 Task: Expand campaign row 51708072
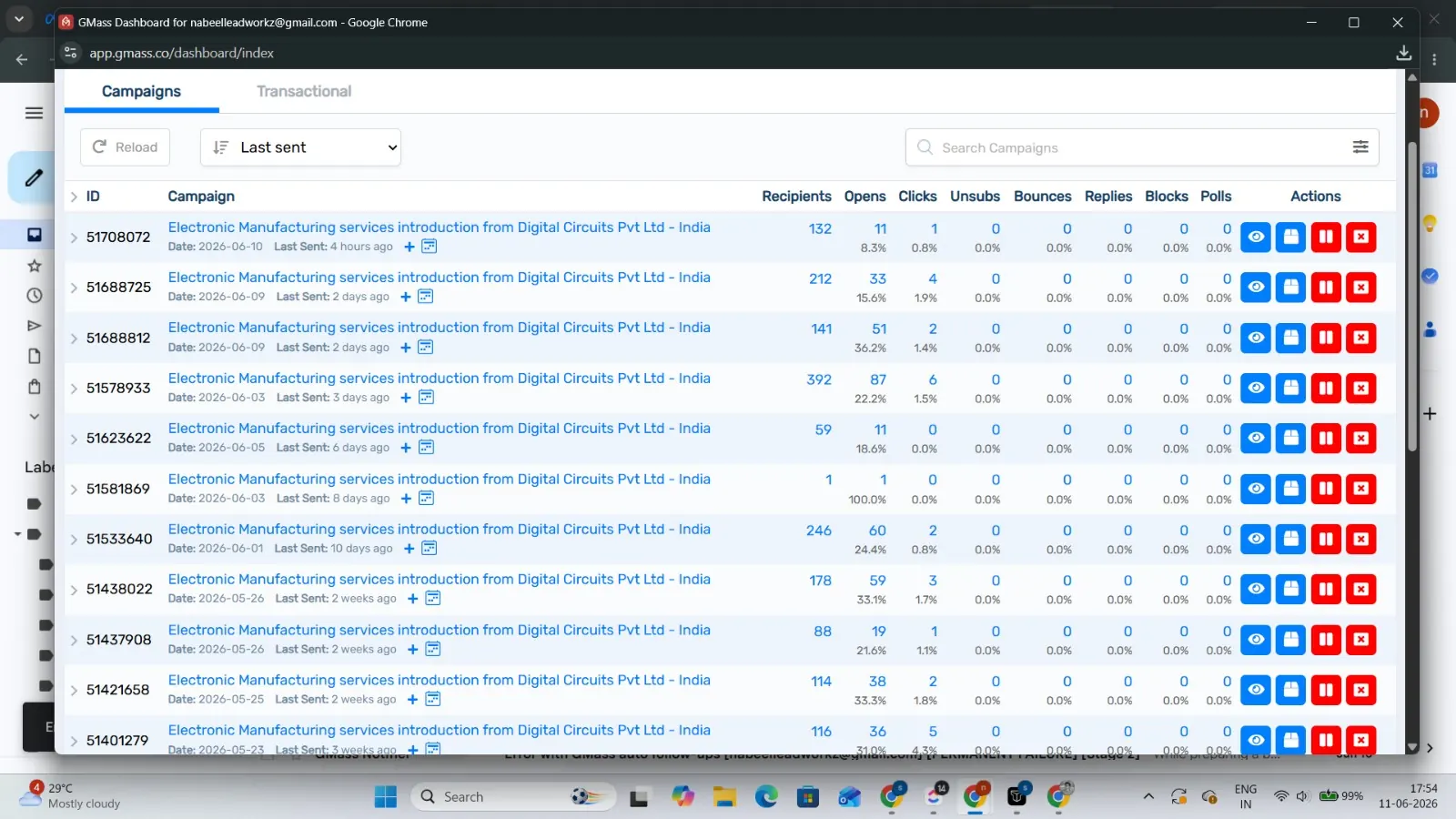[x=74, y=238]
